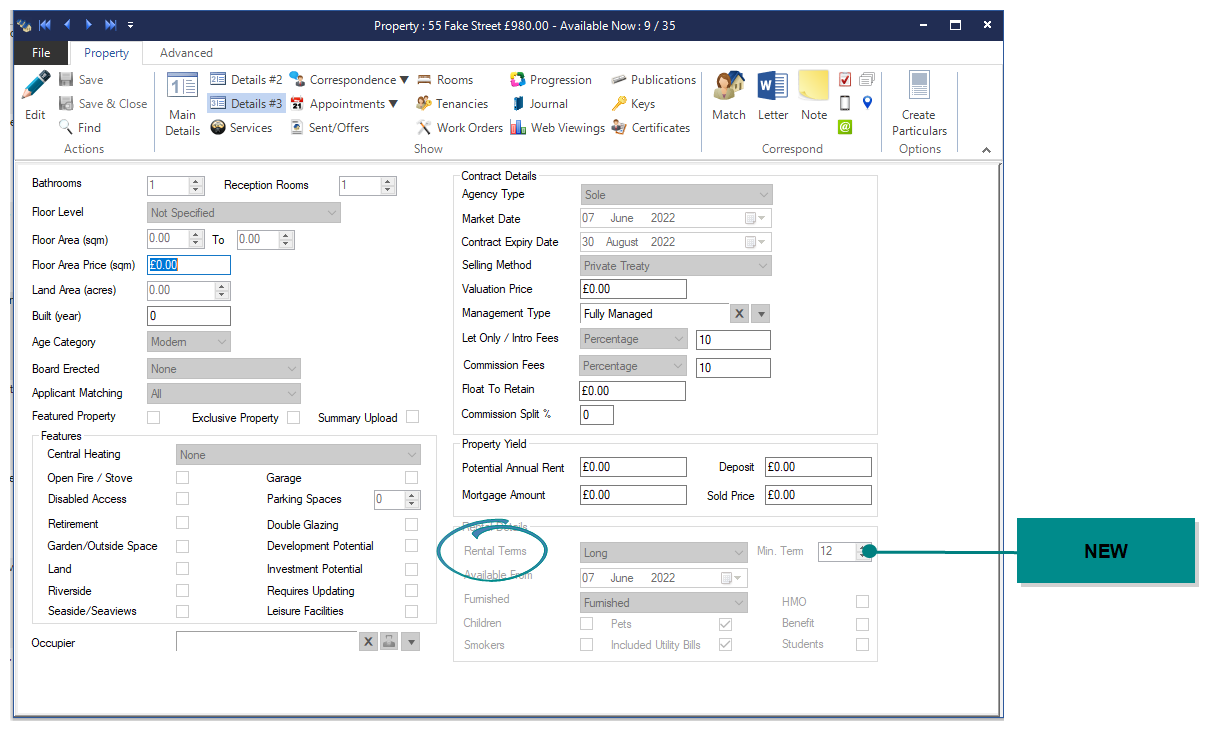Open the Match house icon
1209x731 pixels.
(728, 90)
